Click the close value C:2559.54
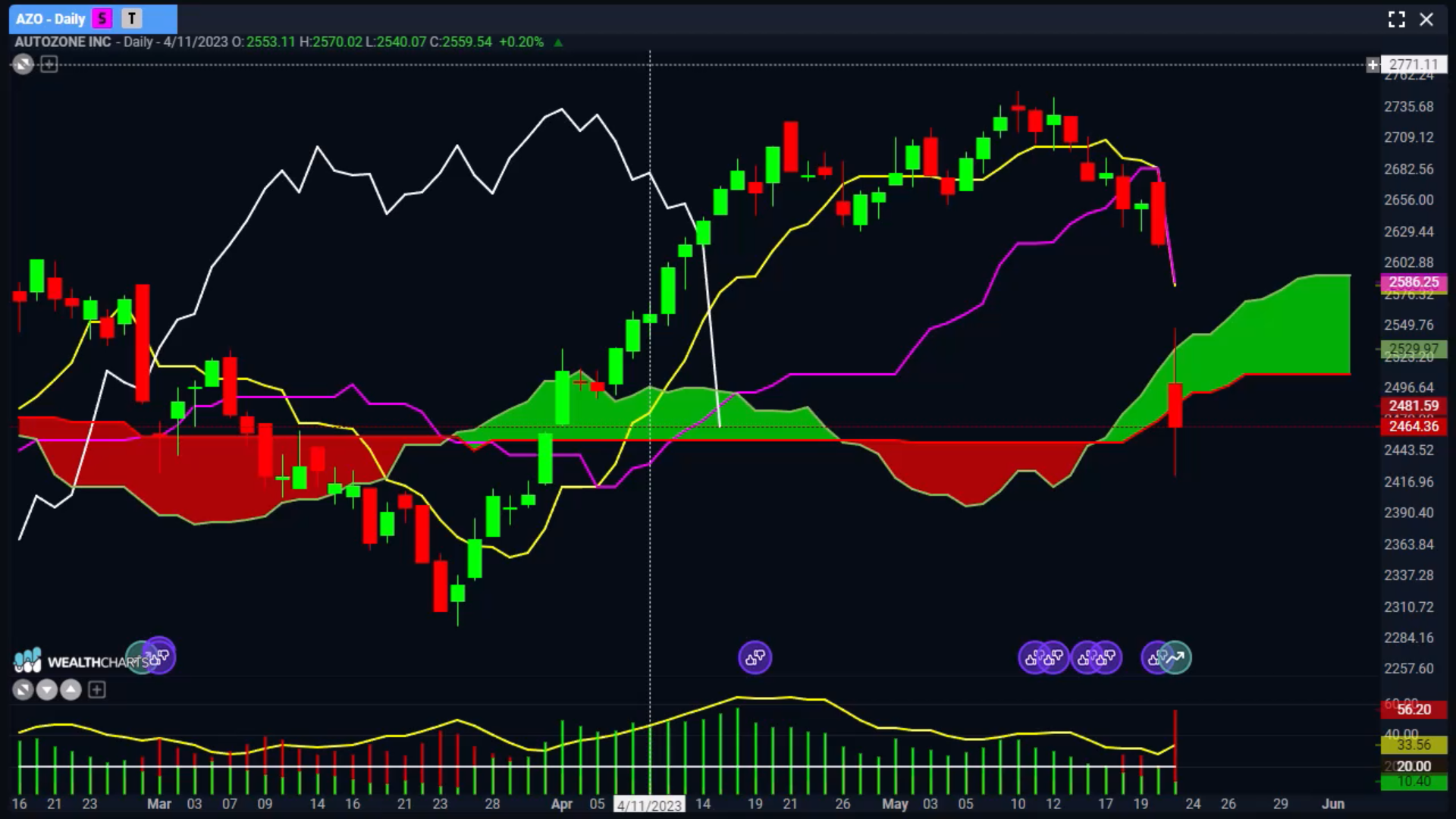The image size is (1456, 819). pyautogui.click(x=461, y=42)
